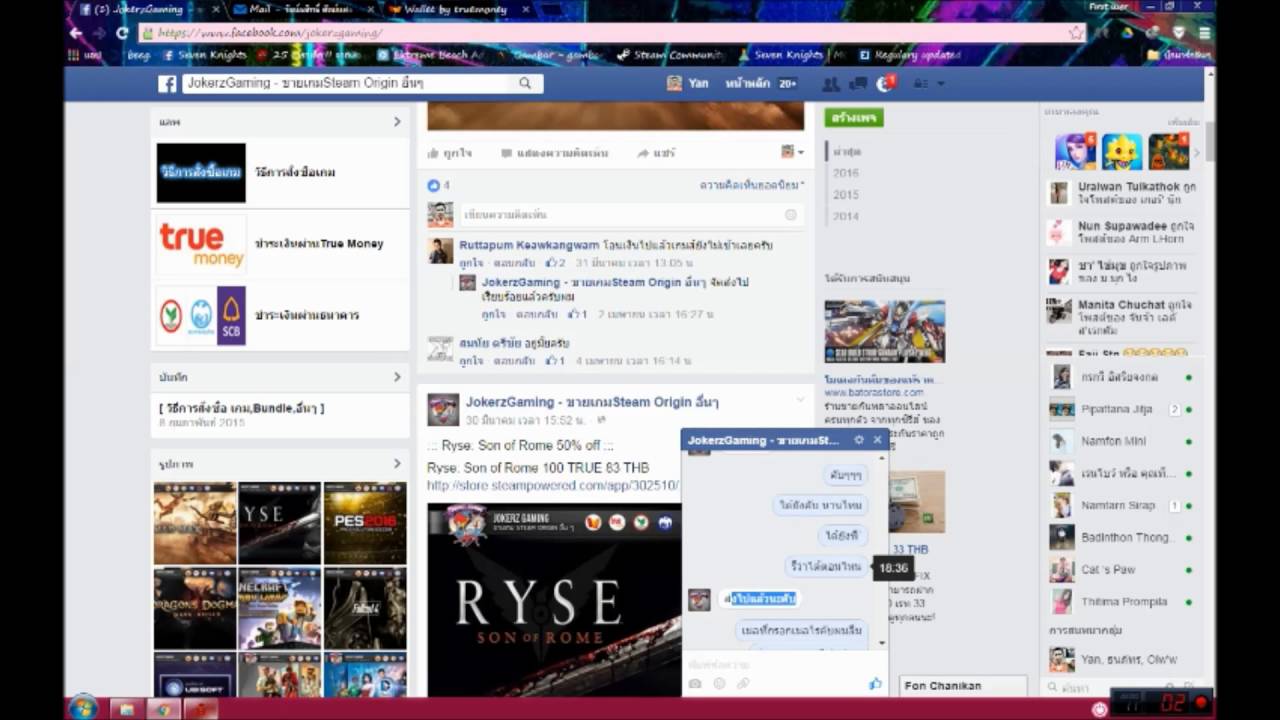This screenshot has height=720, width=1280.
Task: Click the red record button on recorder widget
Action: [x=1201, y=702]
